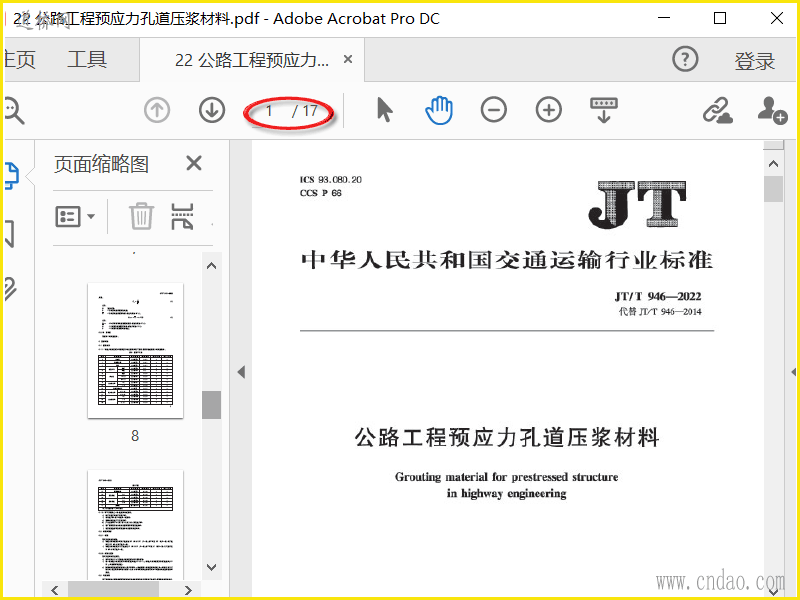Sign in using the 登录 button
The image size is (800, 600).
pos(755,61)
